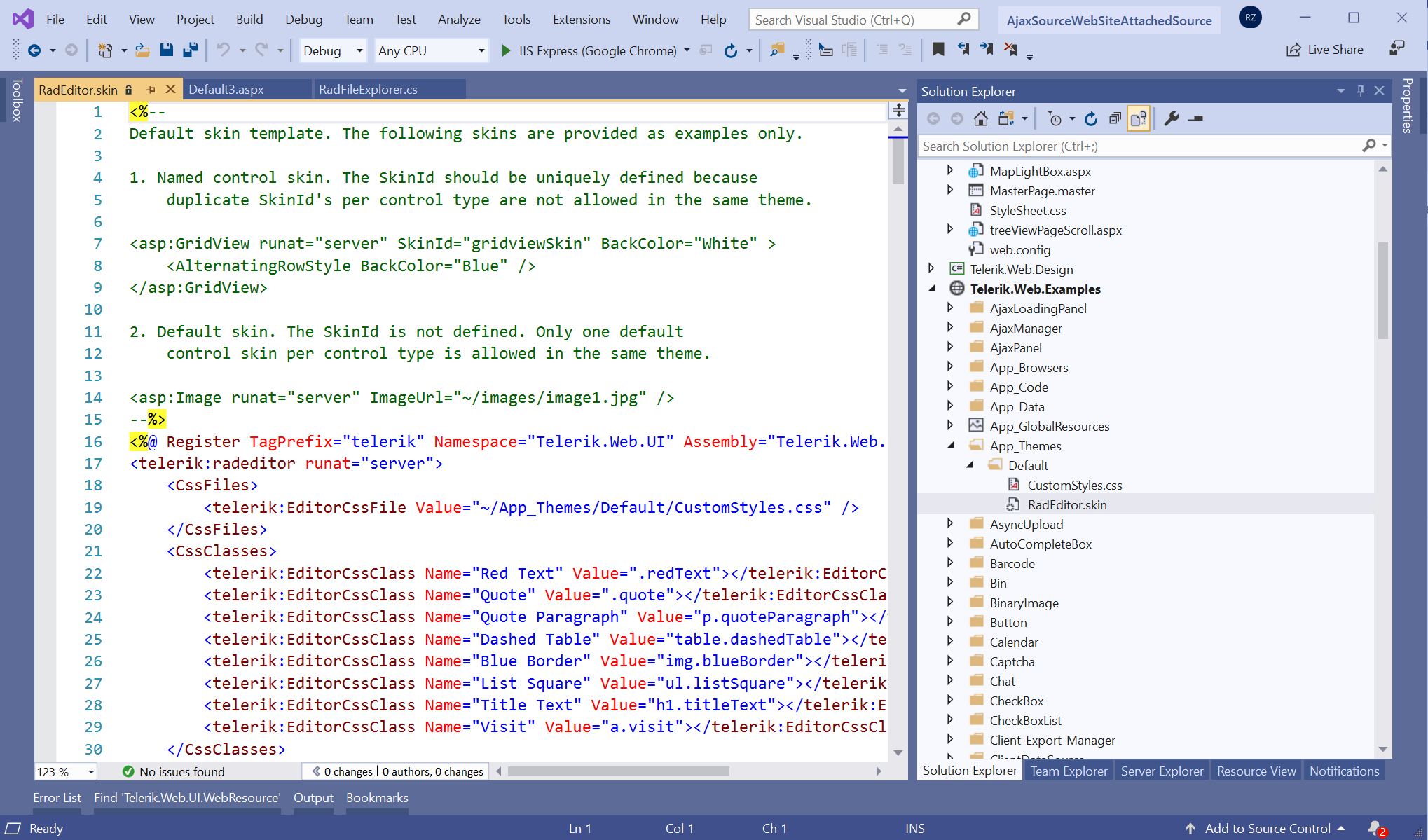Click the Refresh browser icon in the main toolbar
The height and width of the screenshot is (840, 1428).
(x=731, y=50)
